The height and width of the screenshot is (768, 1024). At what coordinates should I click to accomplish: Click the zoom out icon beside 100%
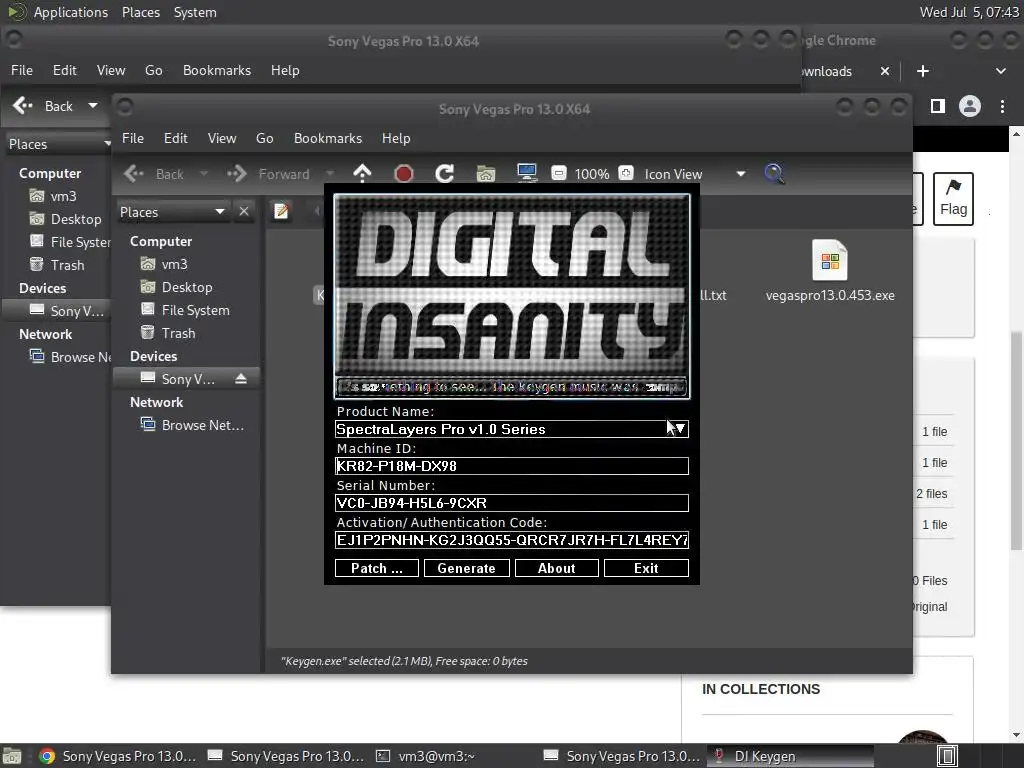tap(558, 173)
